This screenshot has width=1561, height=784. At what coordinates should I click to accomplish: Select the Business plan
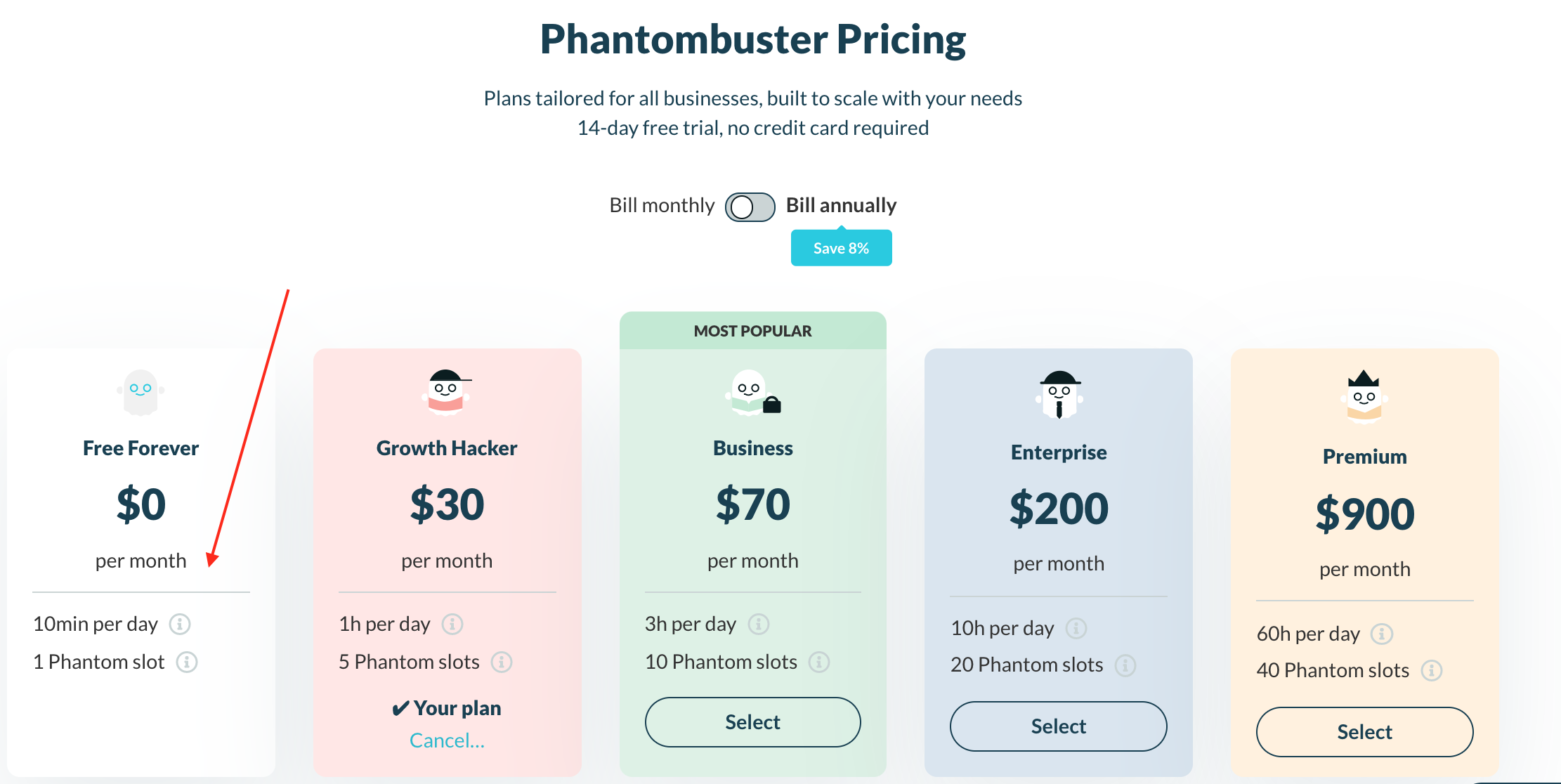[753, 722]
